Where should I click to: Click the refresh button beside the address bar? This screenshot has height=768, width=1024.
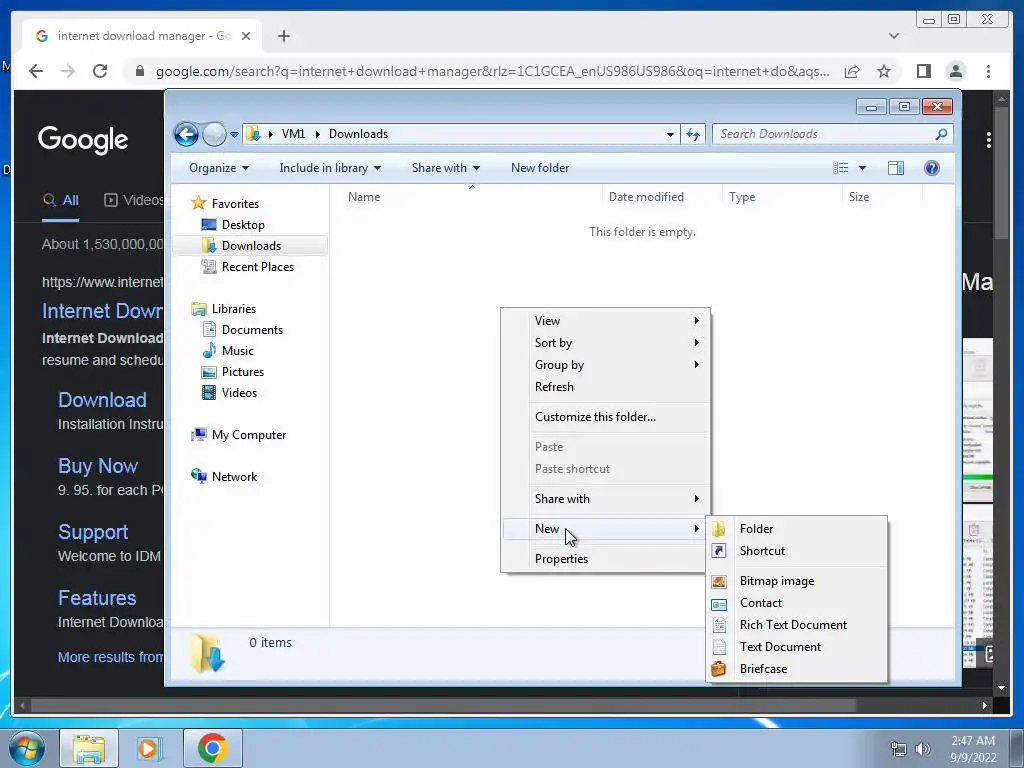pyautogui.click(x=693, y=135)
